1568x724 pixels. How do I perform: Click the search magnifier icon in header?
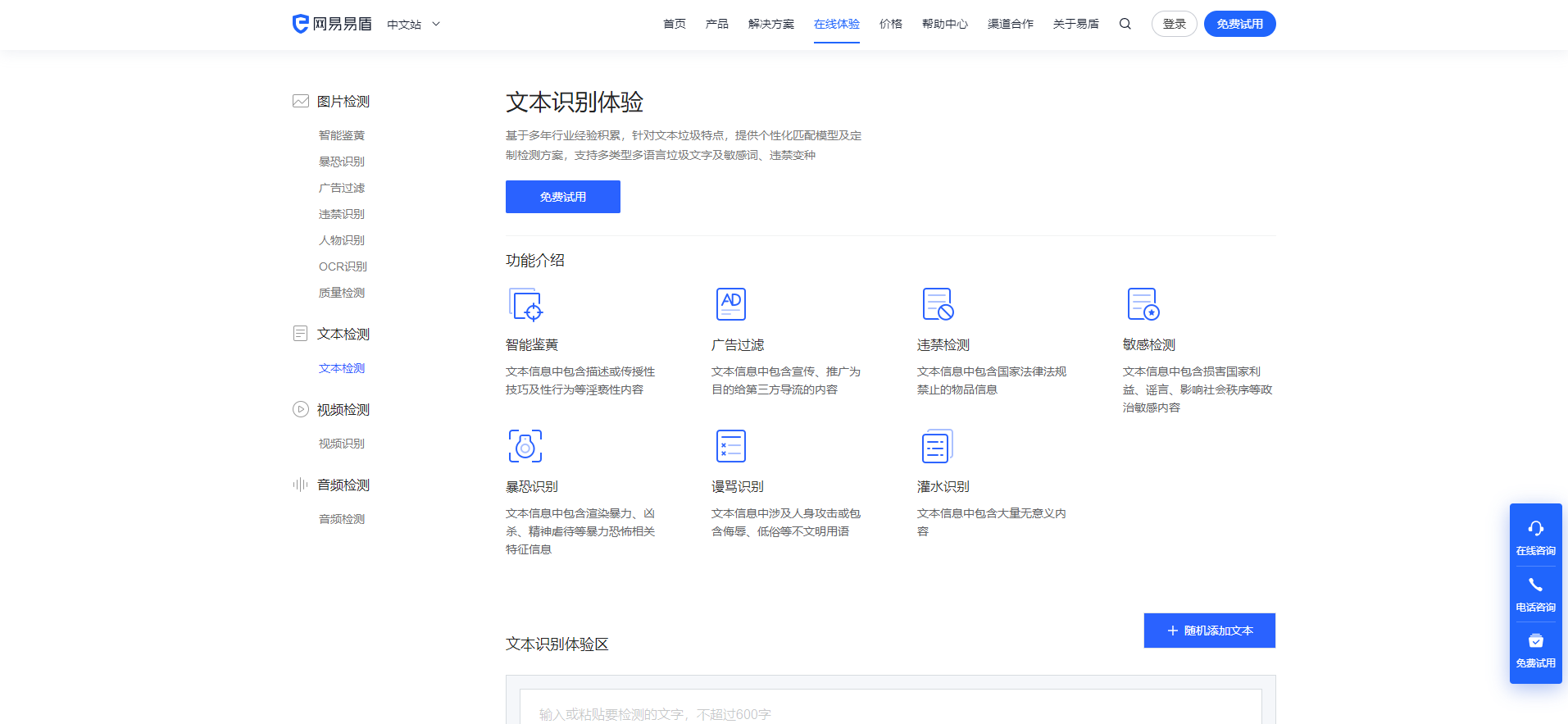click(1125, 24)
